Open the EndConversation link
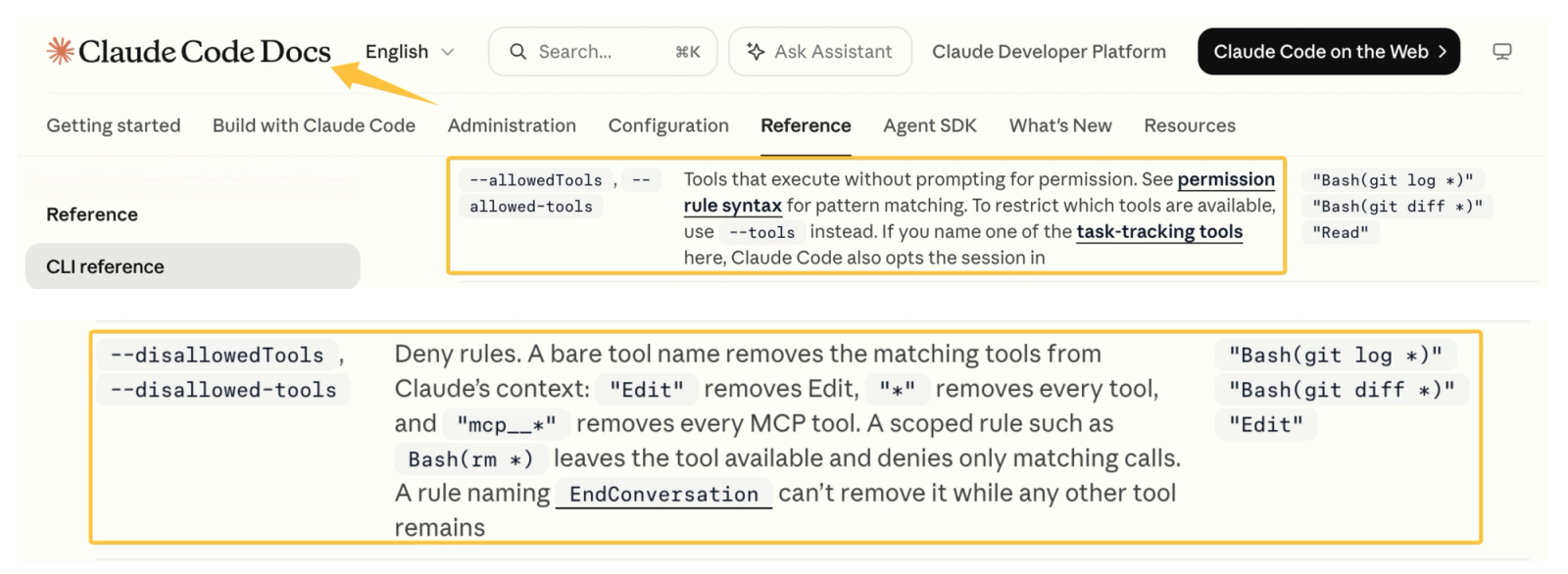Image resolution: width=1568 pixels, height=574 pixels. tap(663, 494)
